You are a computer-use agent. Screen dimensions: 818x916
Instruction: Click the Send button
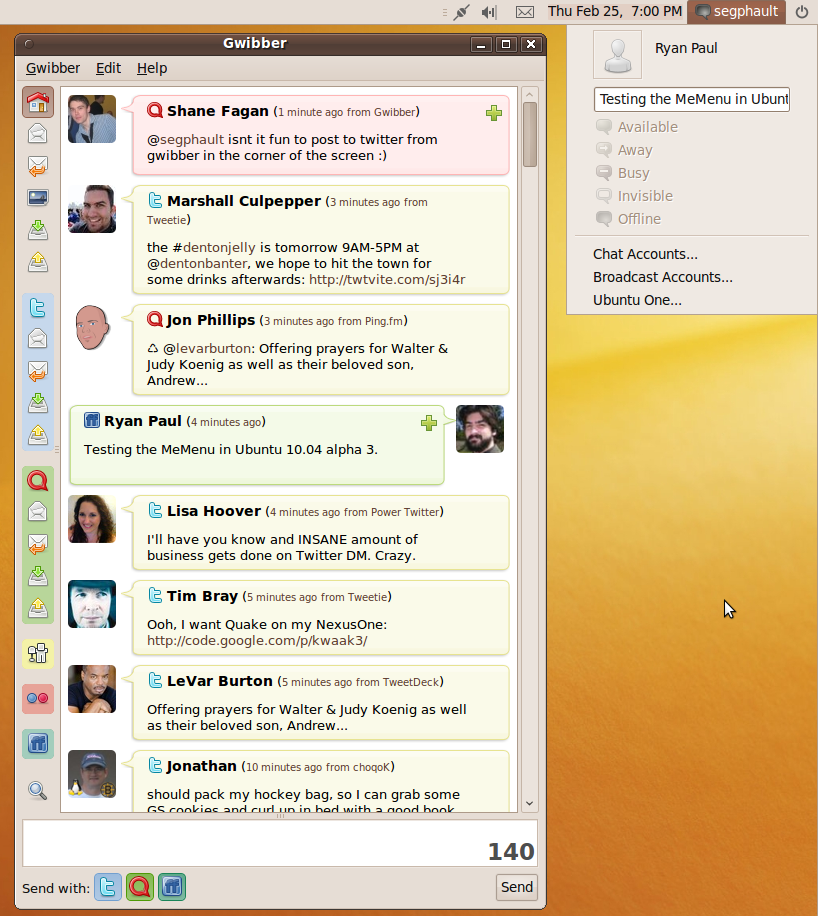(517, 887)
